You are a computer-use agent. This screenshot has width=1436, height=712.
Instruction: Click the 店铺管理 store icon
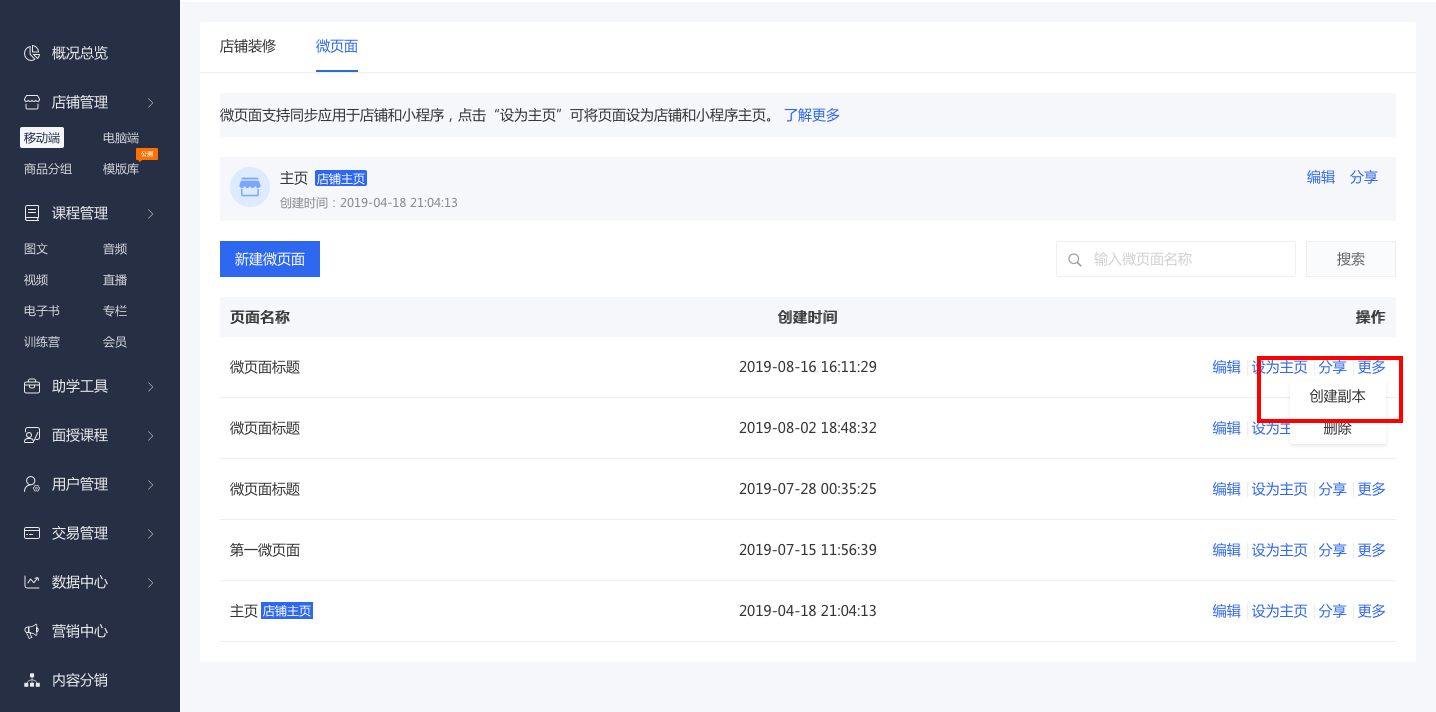point(32,102)
